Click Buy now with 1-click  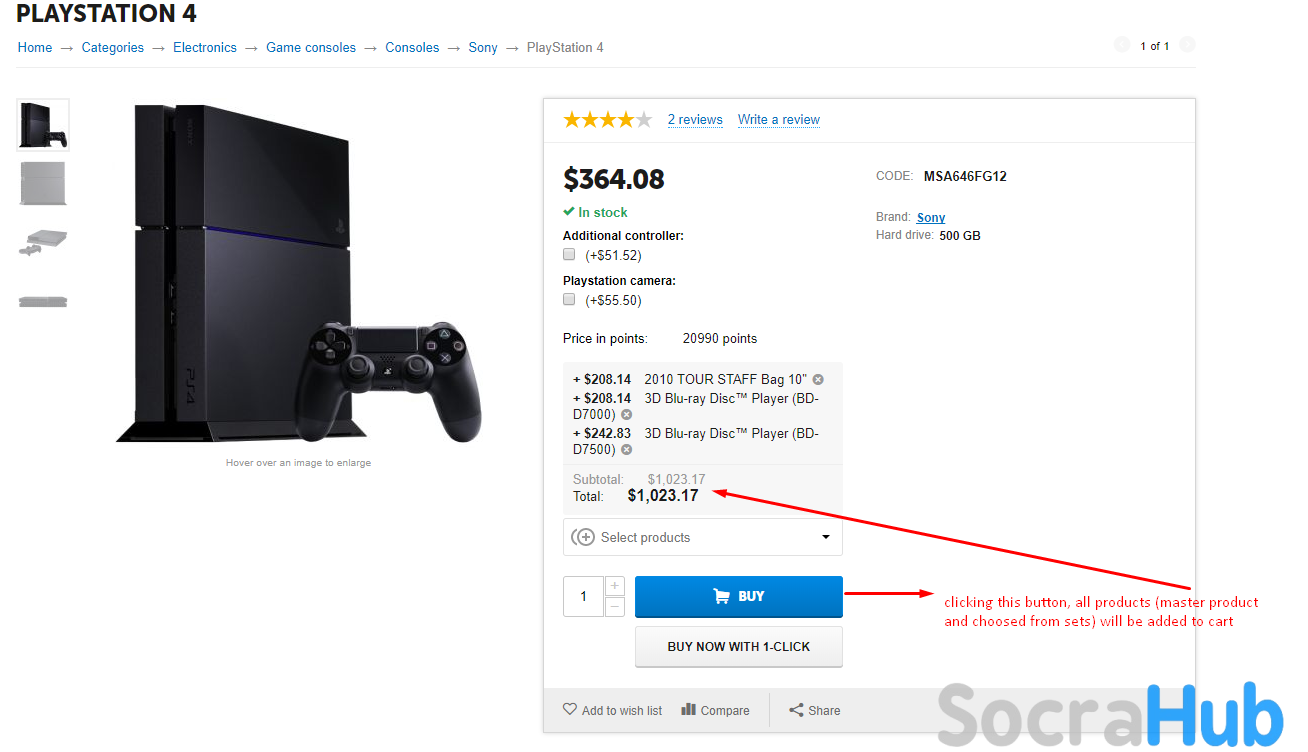click(739, 647)
